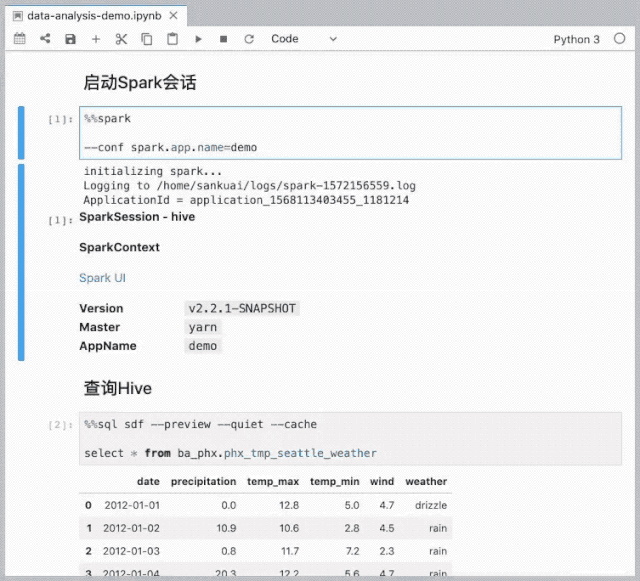640x581 pixels.
Task: Collapse the Spark output using its blue bar
Action: point(21,262)
